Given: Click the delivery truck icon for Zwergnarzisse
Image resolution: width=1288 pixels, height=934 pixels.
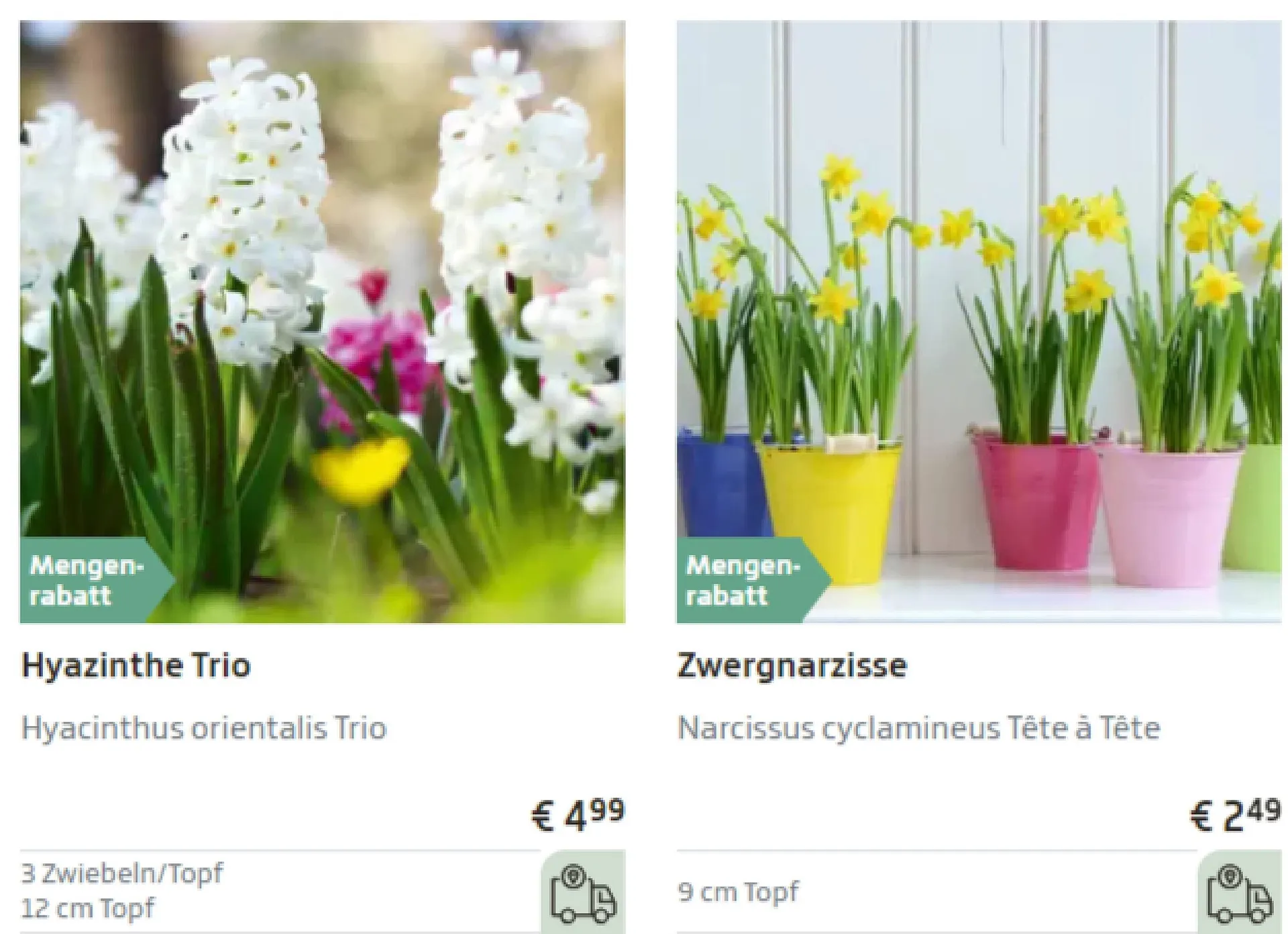Looking at the screenshot, I should coord(1239,894).
